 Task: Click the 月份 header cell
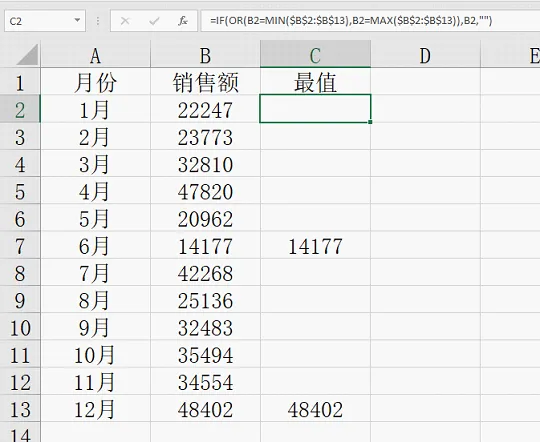(95, 82)
